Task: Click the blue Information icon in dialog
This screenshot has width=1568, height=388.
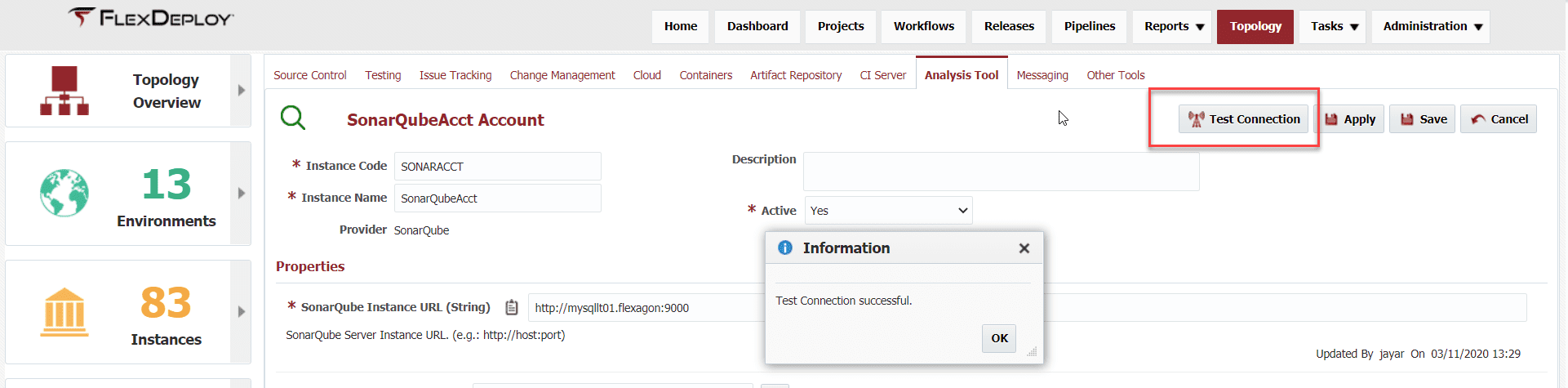Action: [785, 248]
